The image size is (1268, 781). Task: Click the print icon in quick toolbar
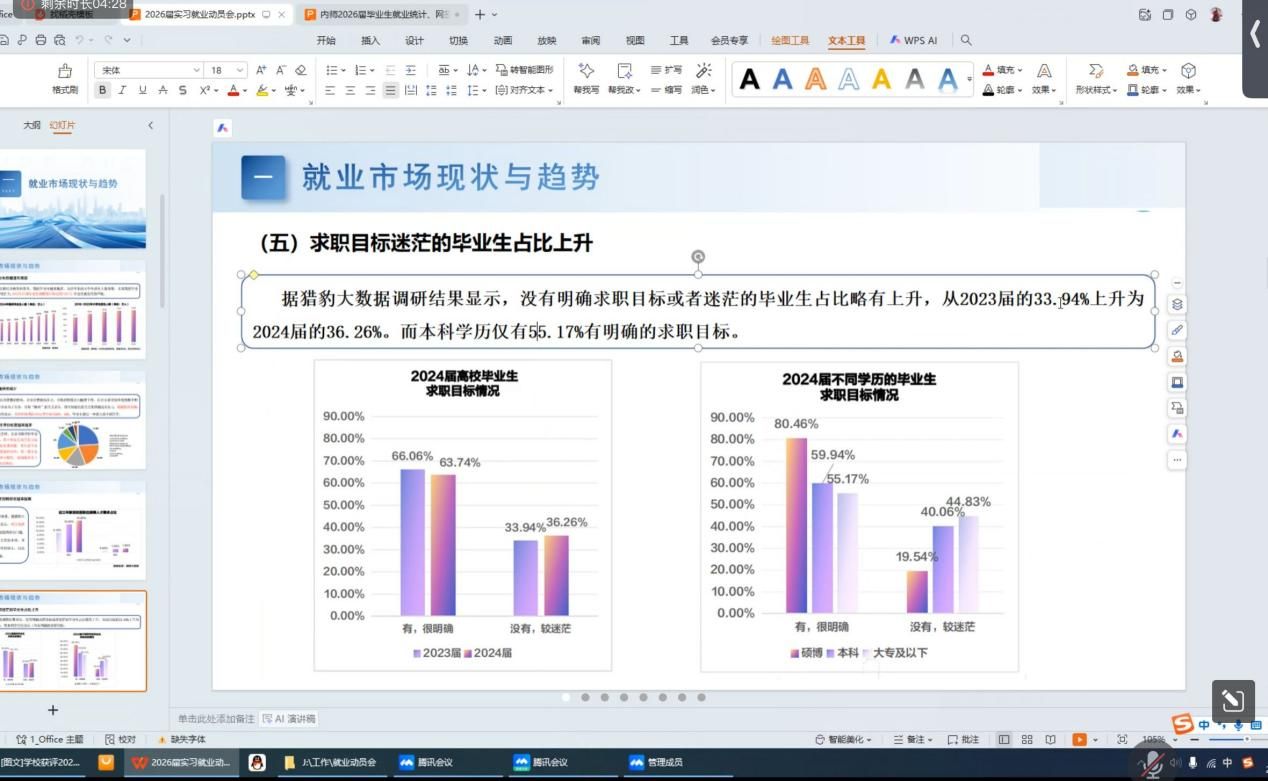click(x=41, y=41)
